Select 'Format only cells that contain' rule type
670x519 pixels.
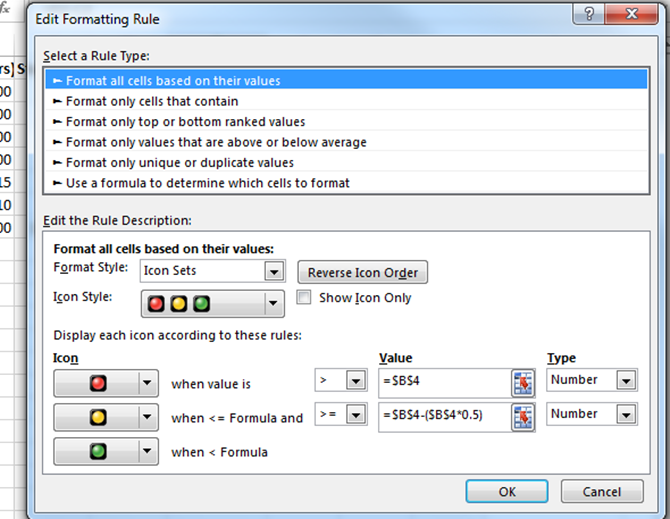[x=152, y=101]
